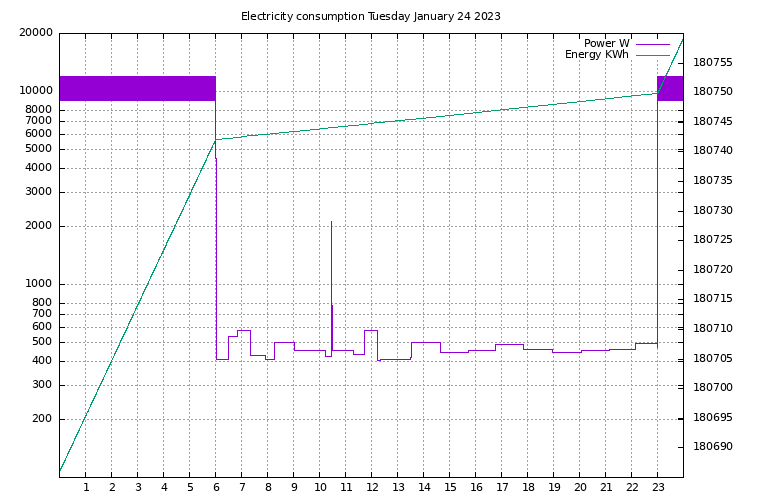Click the left axis label 20000
Screen dimensions: 768x500
[x=36, y=33]
